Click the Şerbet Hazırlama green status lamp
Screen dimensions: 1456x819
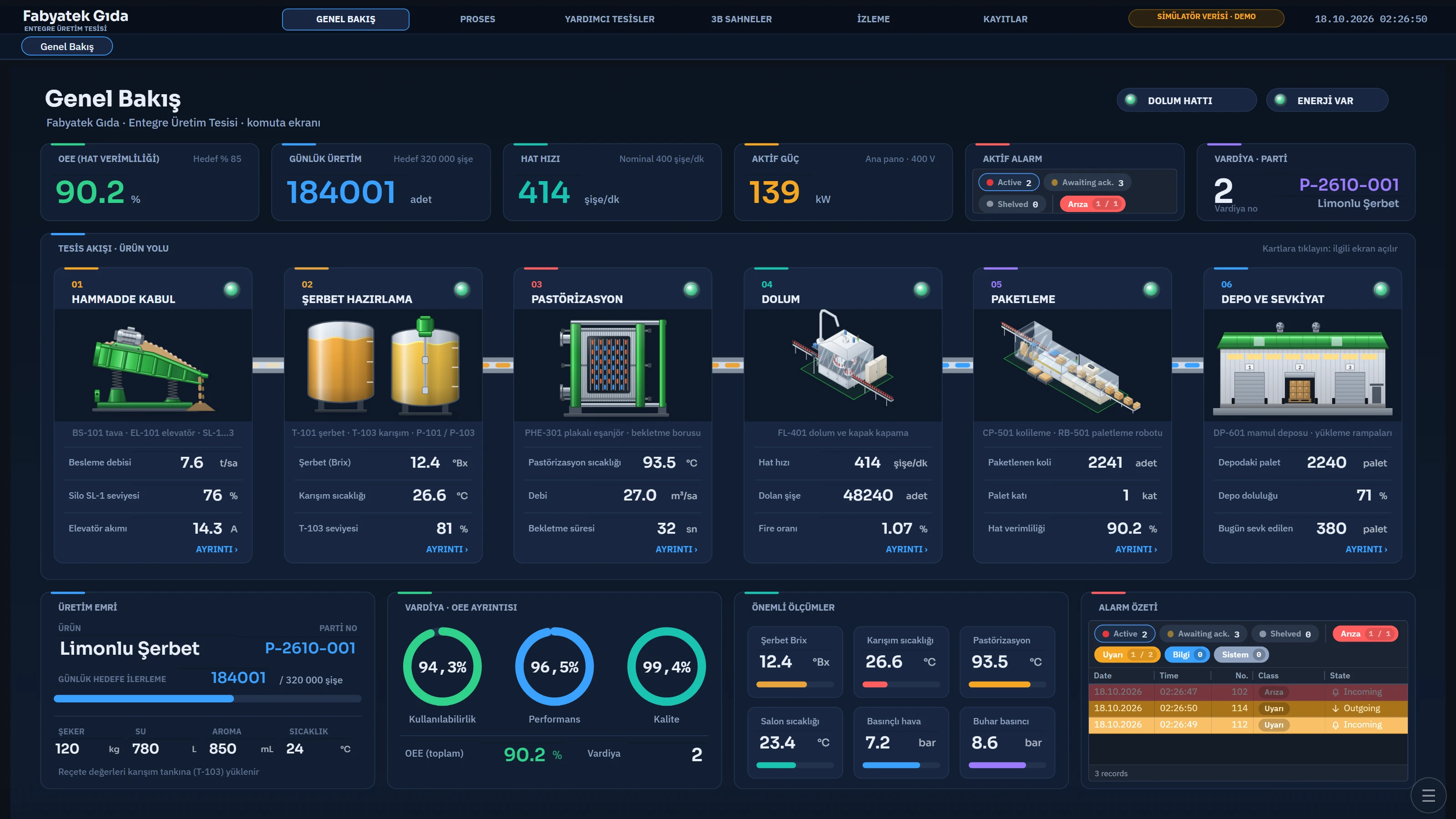click(x=461, y=289)
